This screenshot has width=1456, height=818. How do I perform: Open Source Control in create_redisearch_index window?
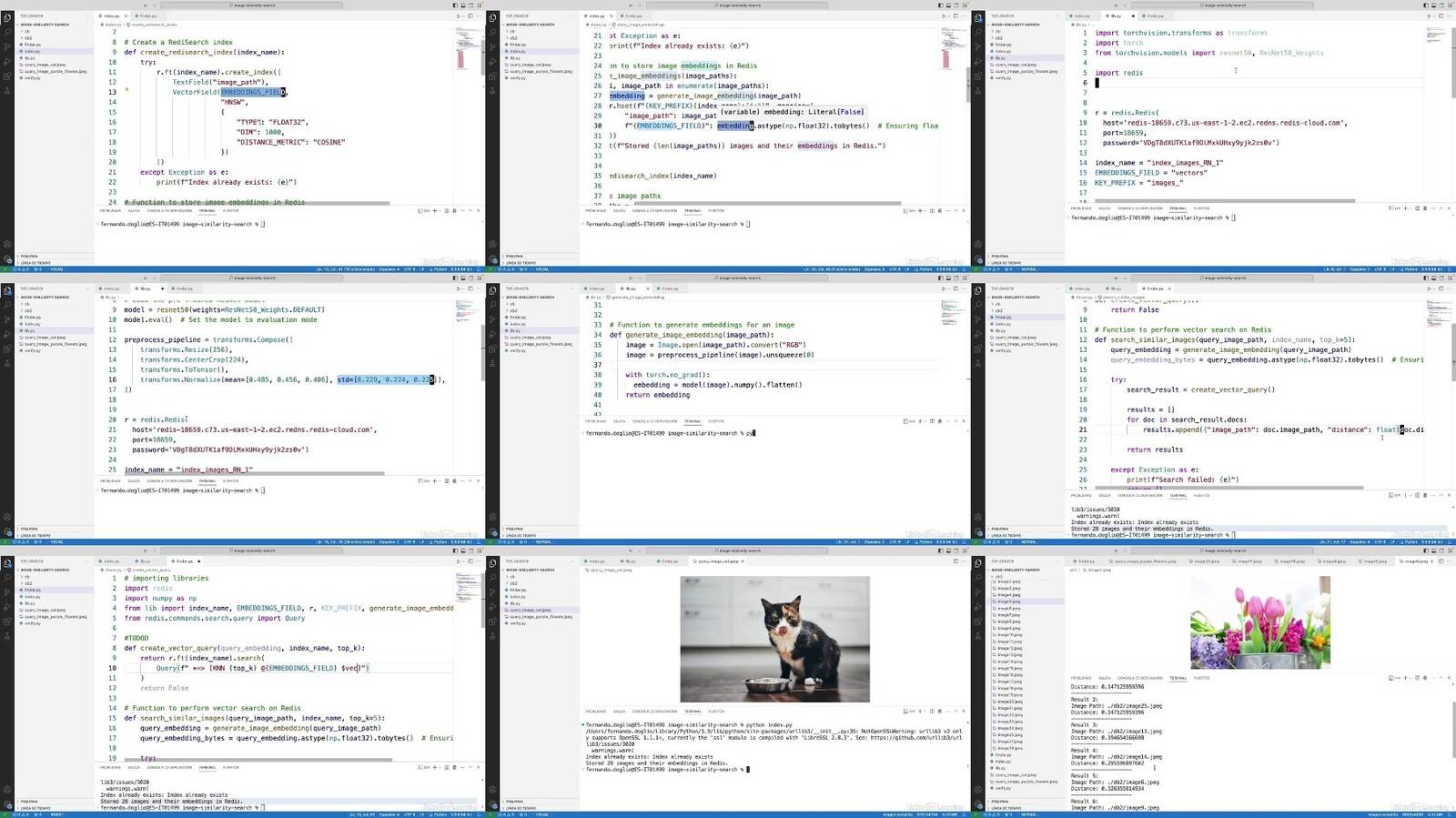(6, 46)
